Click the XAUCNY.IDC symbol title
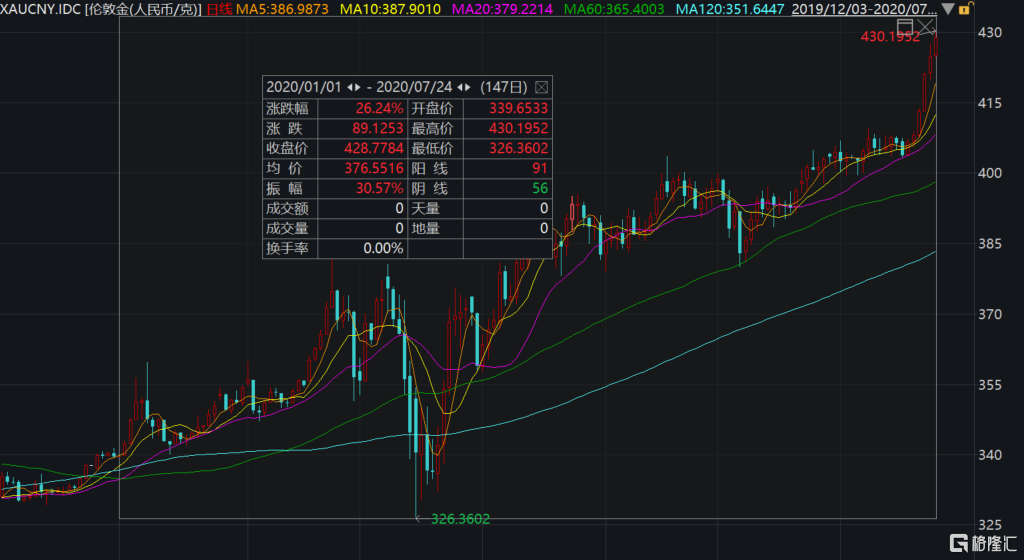This screenshot has width=1024, height=560. click(40, 9)
